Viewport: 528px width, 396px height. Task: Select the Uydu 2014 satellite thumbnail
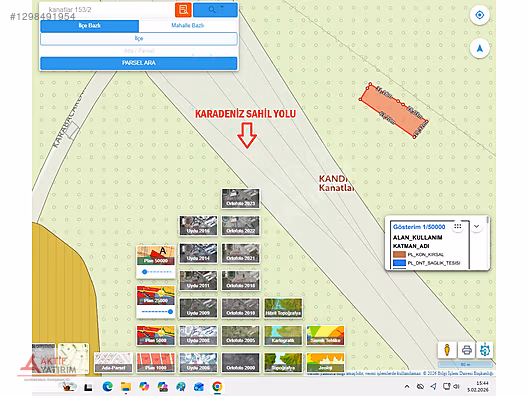click(x=198, y=253)
